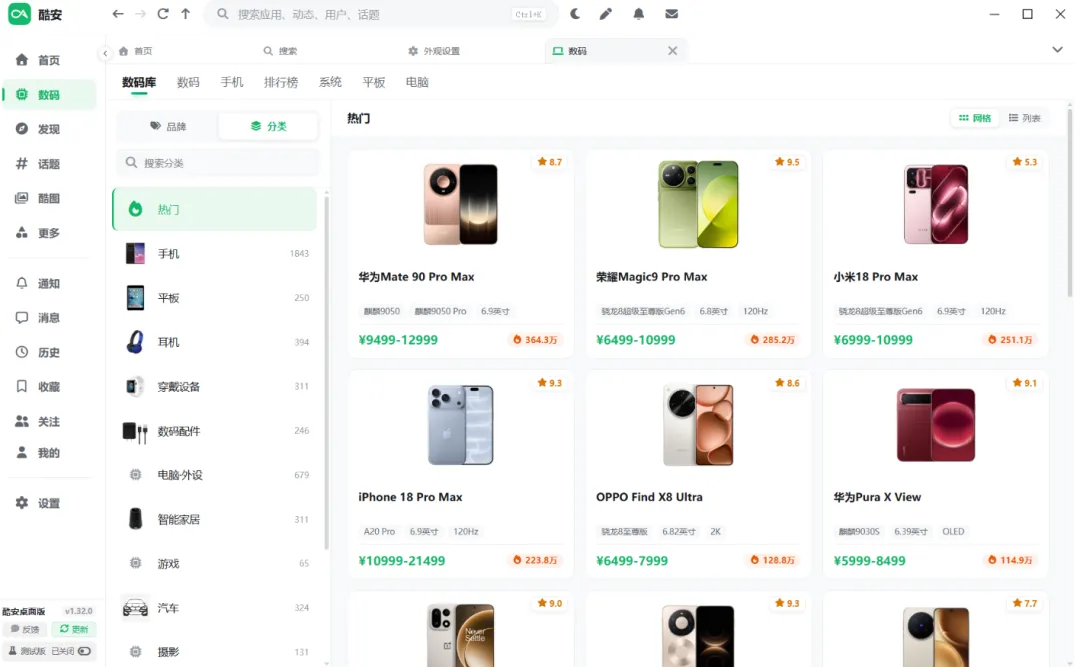Click the search box for apps and users
This screenshot has height=667, width=1080.
click(380, 14)
